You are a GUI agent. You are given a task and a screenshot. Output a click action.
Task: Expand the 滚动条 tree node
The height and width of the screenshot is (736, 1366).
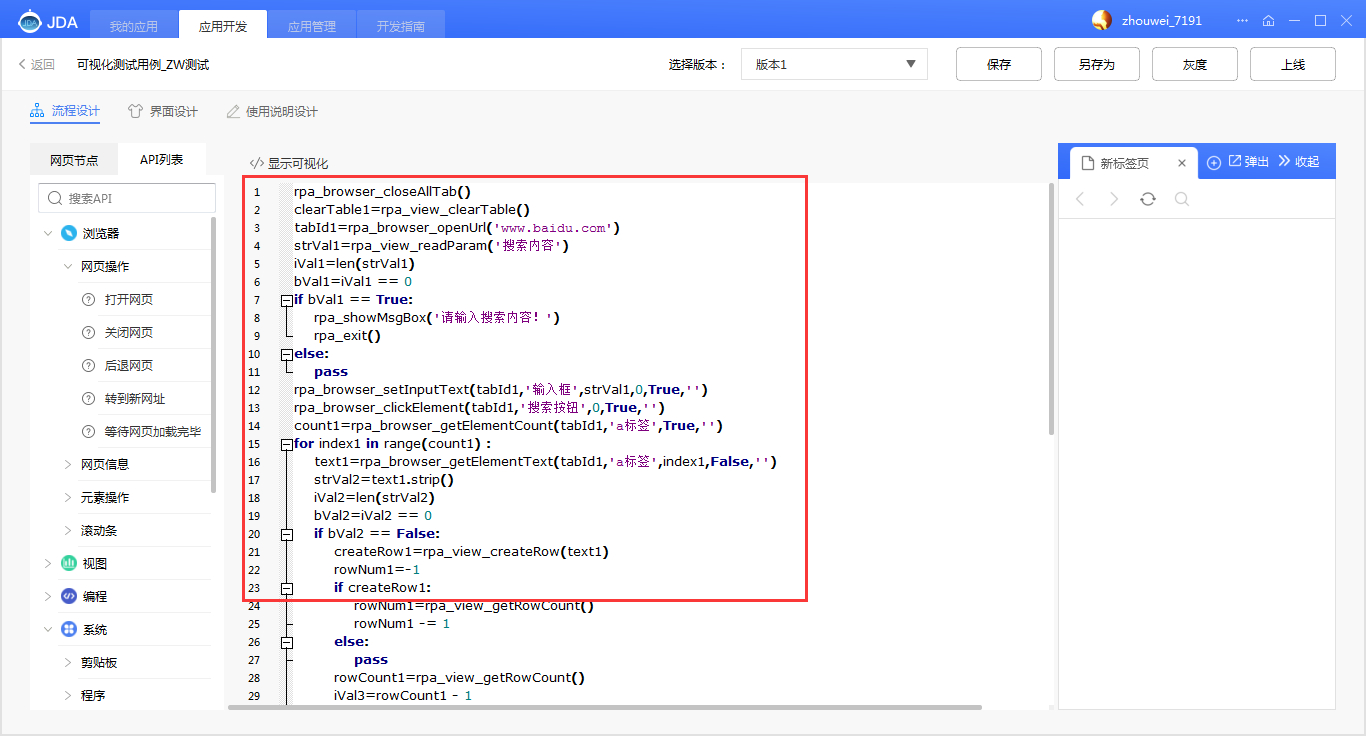tap(68, 530)
